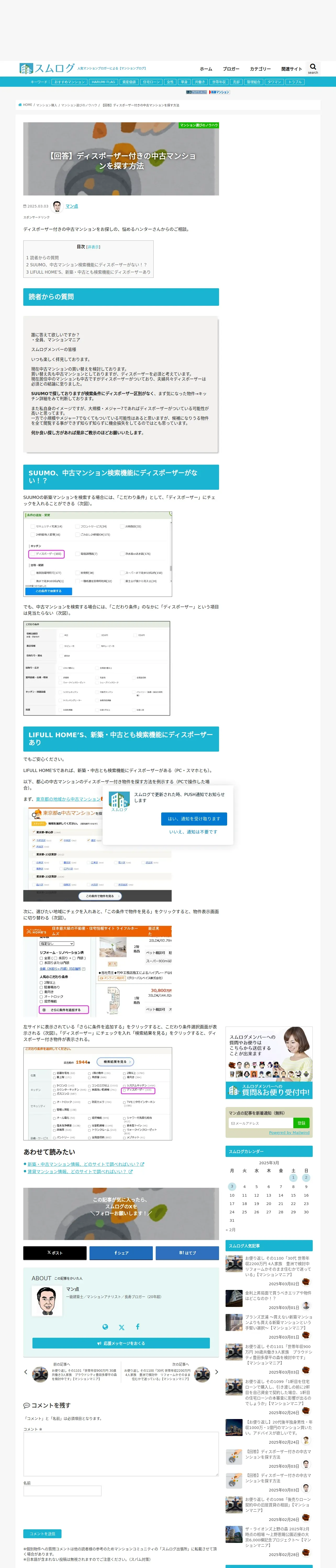Click the HOME breadcrumb house icon
The image size is (336, 1568).
pos(20,105)
